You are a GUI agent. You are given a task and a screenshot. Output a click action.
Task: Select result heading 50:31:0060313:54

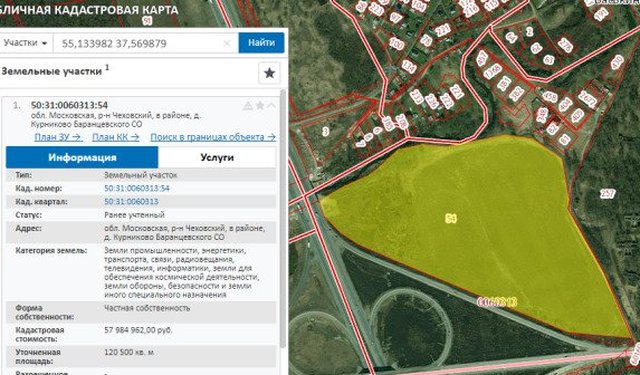(x=69, y=105)
